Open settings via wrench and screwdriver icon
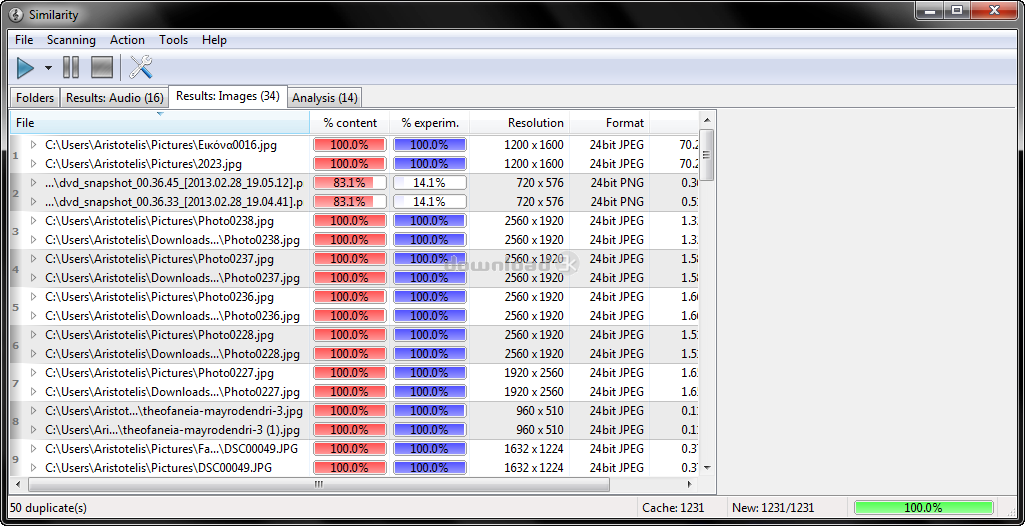 tap(141, 68)
